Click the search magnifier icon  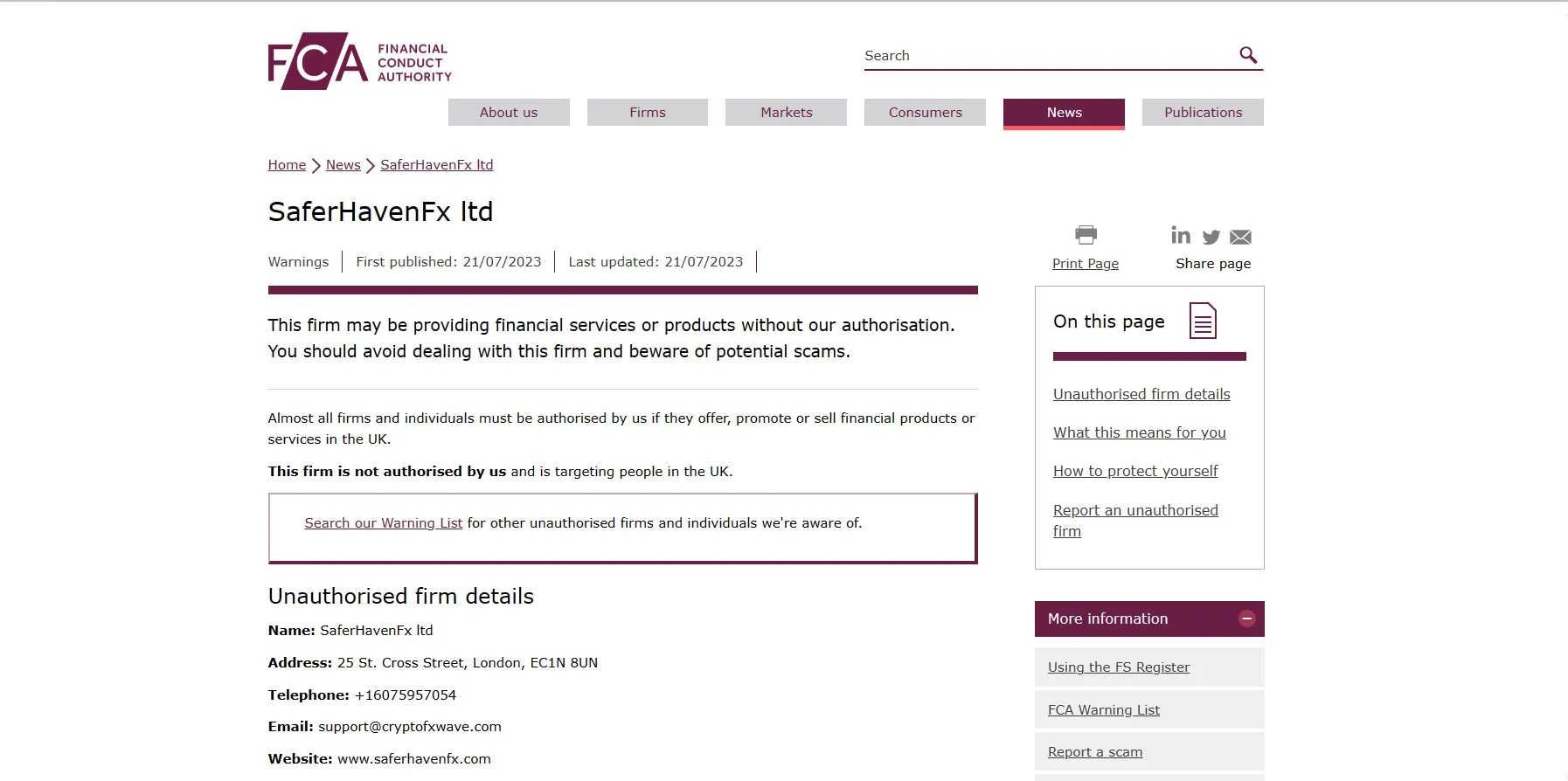pyautogui.click(x=1248, y=55)
